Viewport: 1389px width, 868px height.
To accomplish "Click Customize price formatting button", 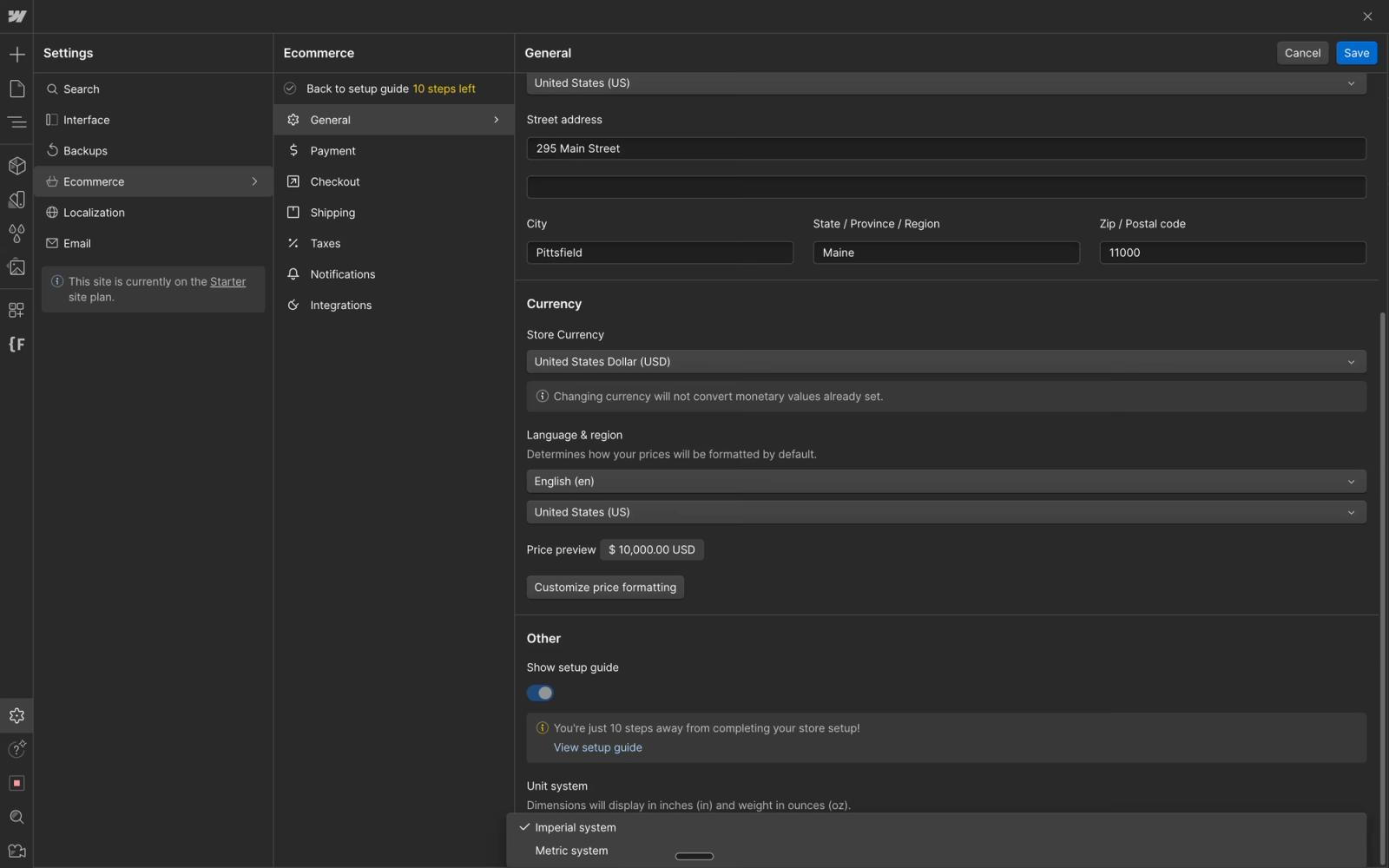I will [605, 588].
